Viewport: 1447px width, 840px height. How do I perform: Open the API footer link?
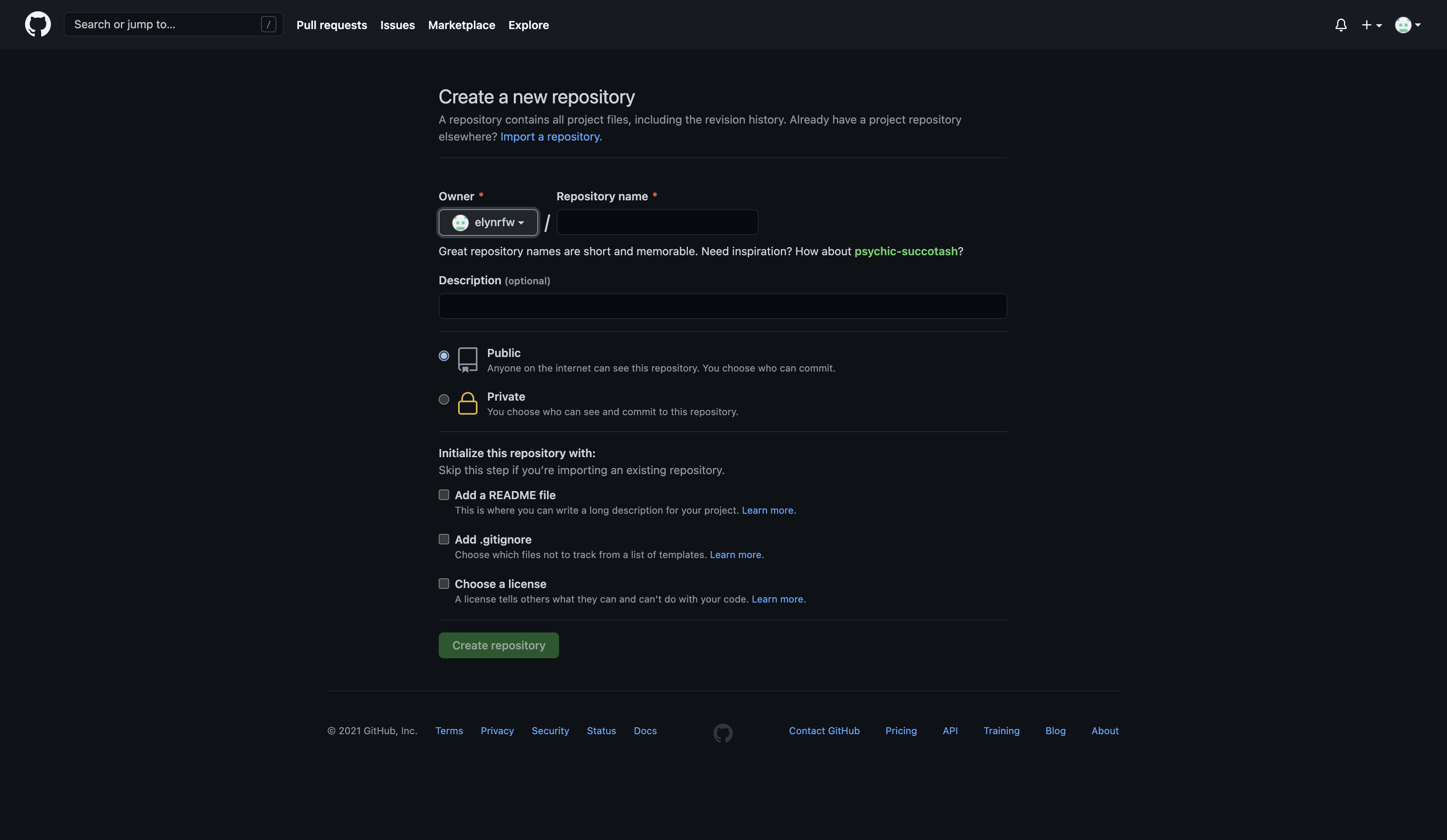[x=950, y=731]
